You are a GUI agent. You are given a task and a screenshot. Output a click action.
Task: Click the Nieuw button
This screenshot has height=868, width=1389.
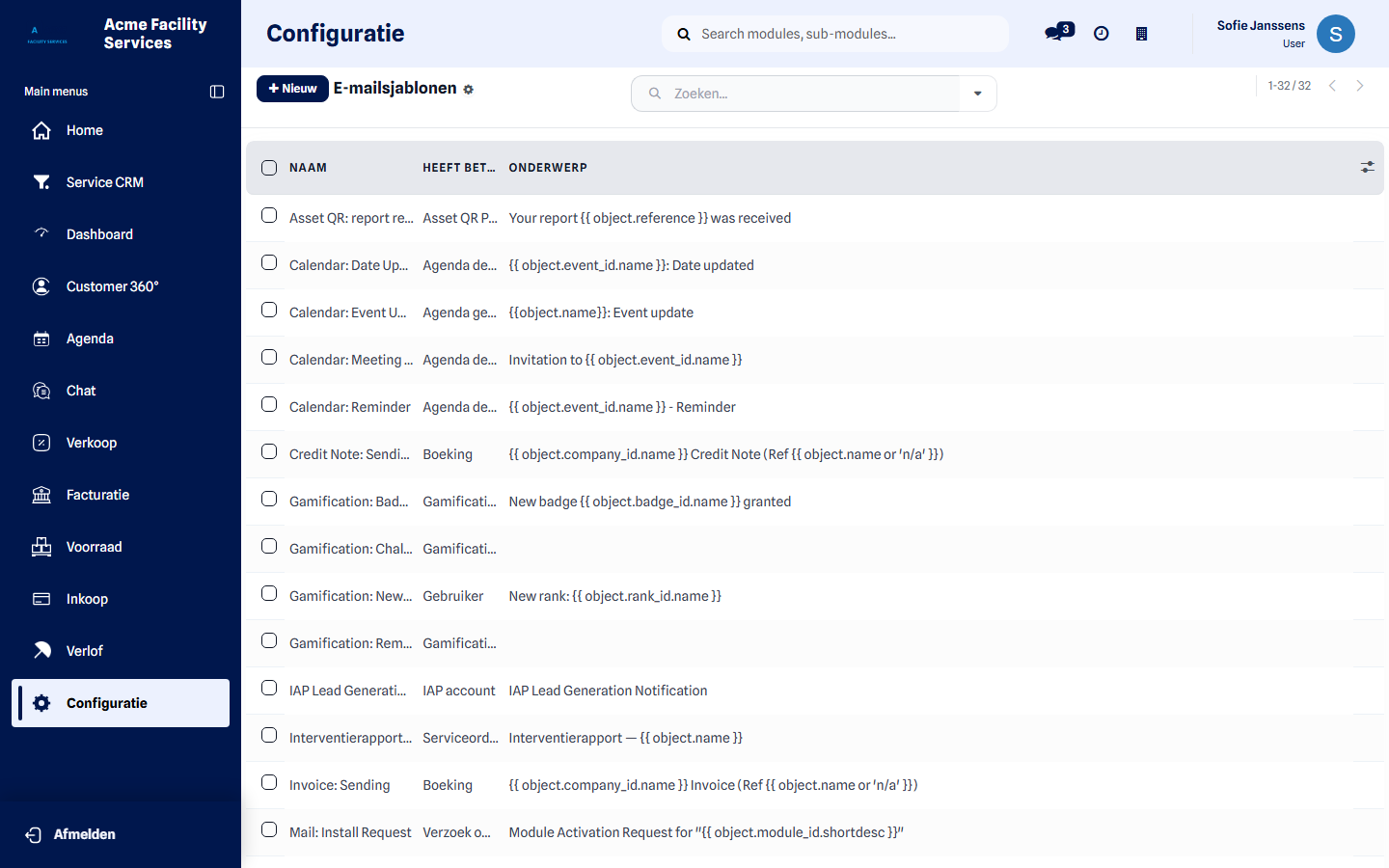[292, 89]
